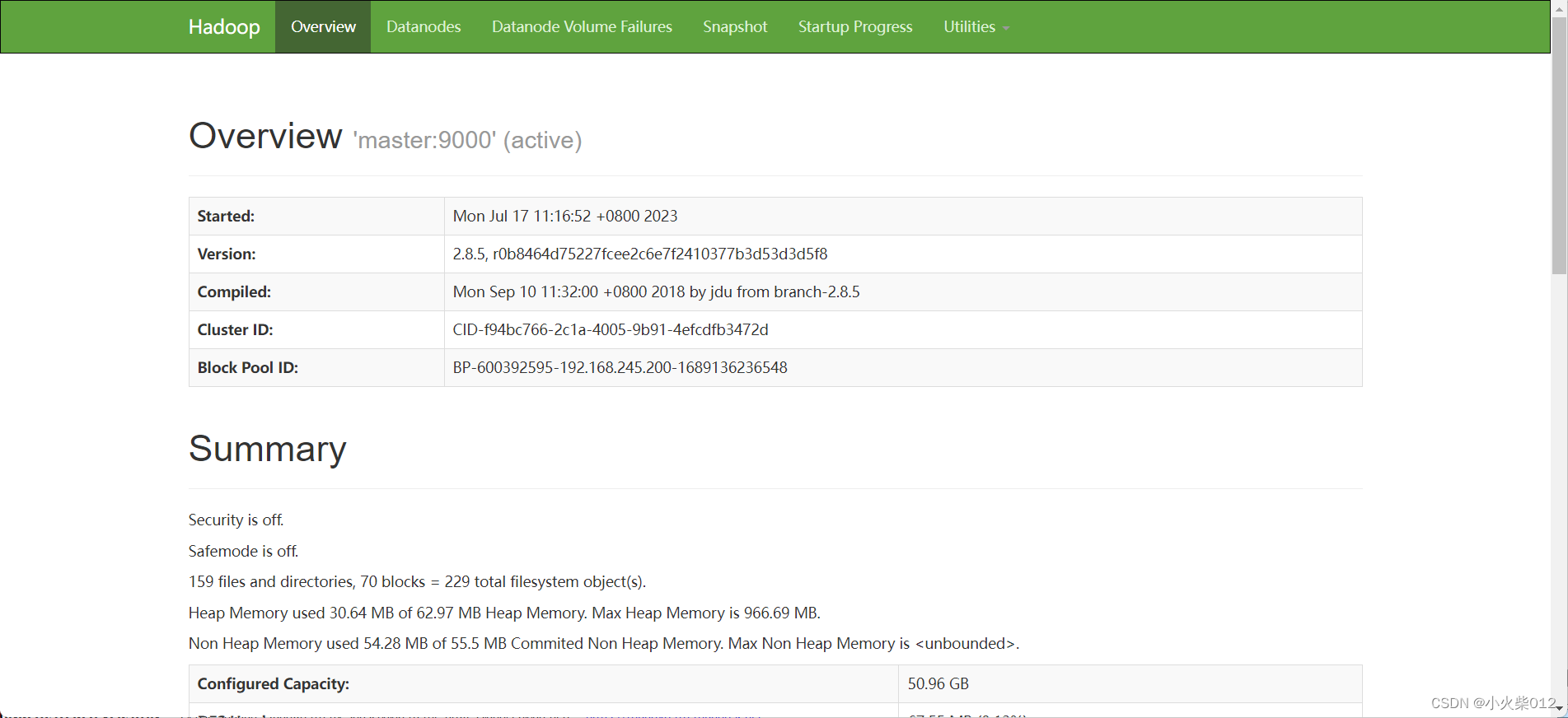The height and width of the screenshot is (718, 1568).
Task: Click the Overview page heading
Action: click(265, 136)
